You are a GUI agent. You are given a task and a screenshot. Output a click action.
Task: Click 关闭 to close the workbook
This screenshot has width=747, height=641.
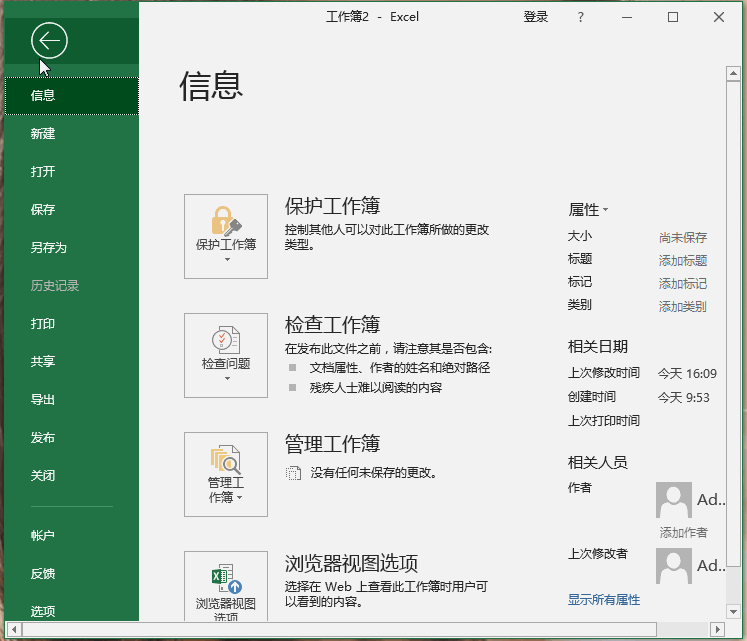coord(71,476)
